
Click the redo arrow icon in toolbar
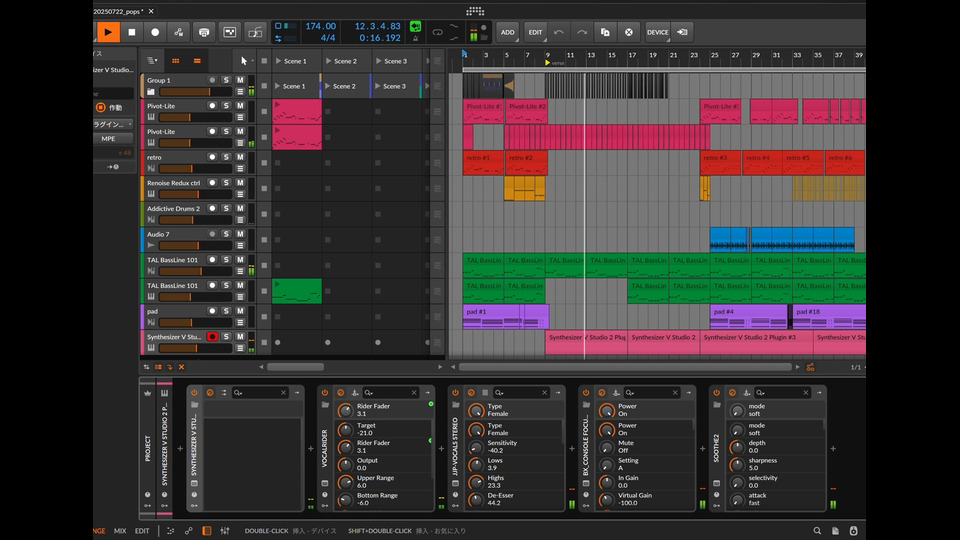pos(582,32)
